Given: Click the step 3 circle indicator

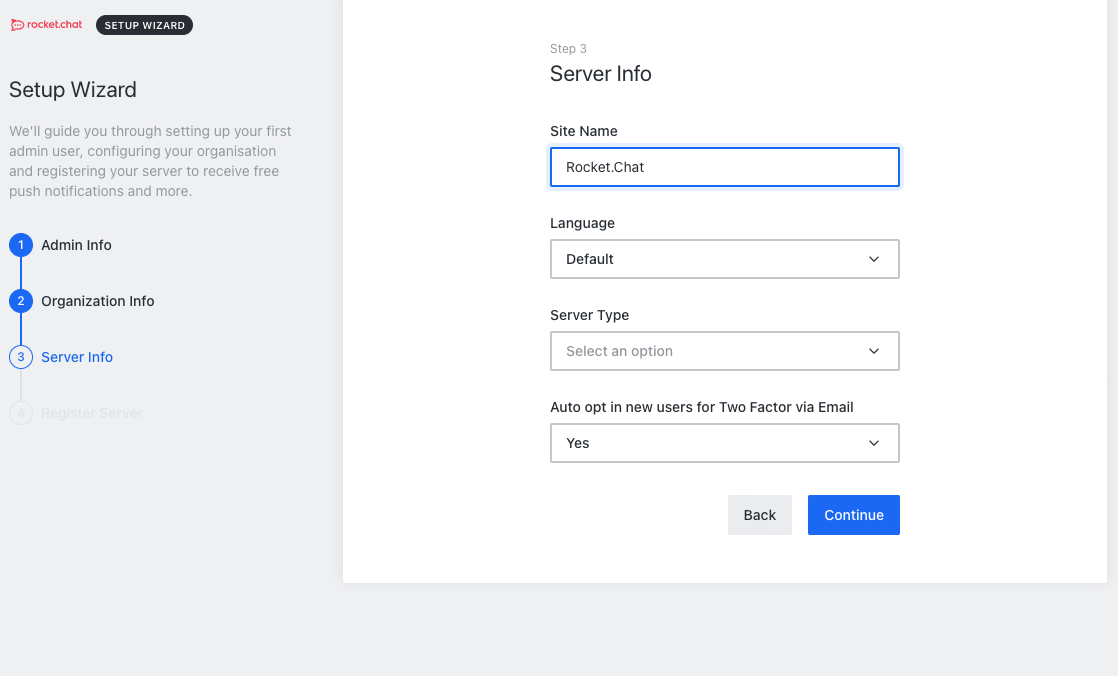Looking at the screenshot, I should tap(21, 357).
